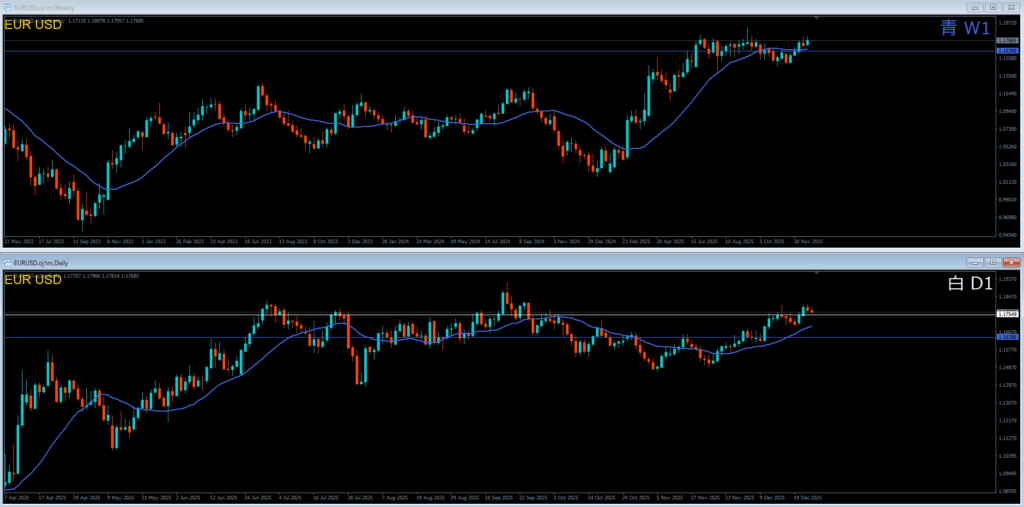Click the blue 1.16388 price tag on Weekly chart
The image size is (1024, 507).
pyautogui.click(x=1007, y=50)
